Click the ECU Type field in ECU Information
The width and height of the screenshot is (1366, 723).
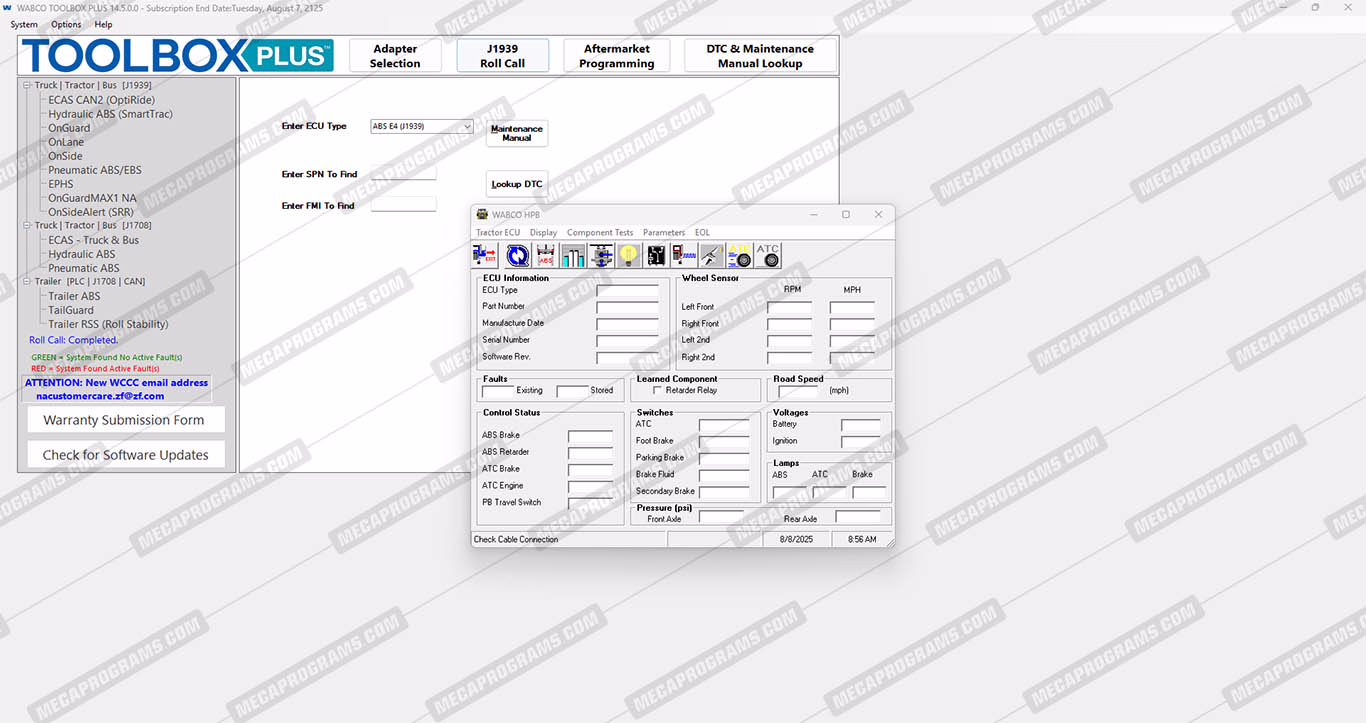[628, 291]
